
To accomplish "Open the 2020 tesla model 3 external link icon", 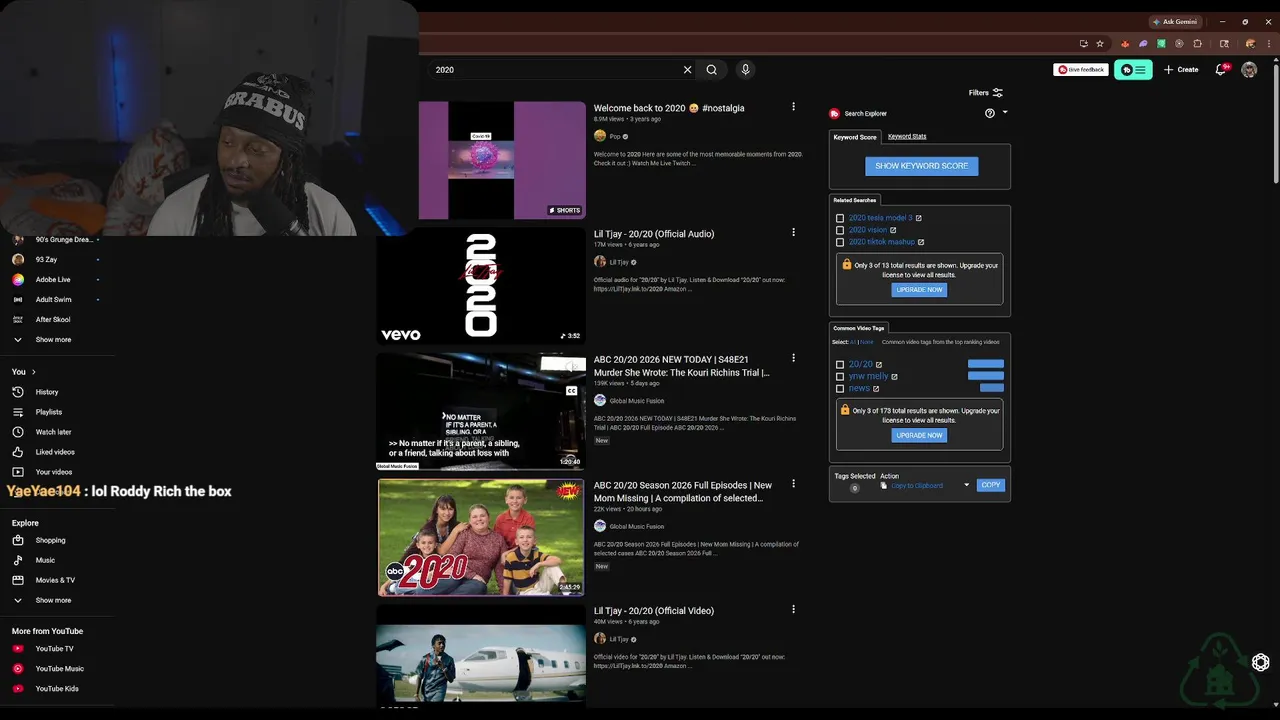I will [x=918, y=218].
